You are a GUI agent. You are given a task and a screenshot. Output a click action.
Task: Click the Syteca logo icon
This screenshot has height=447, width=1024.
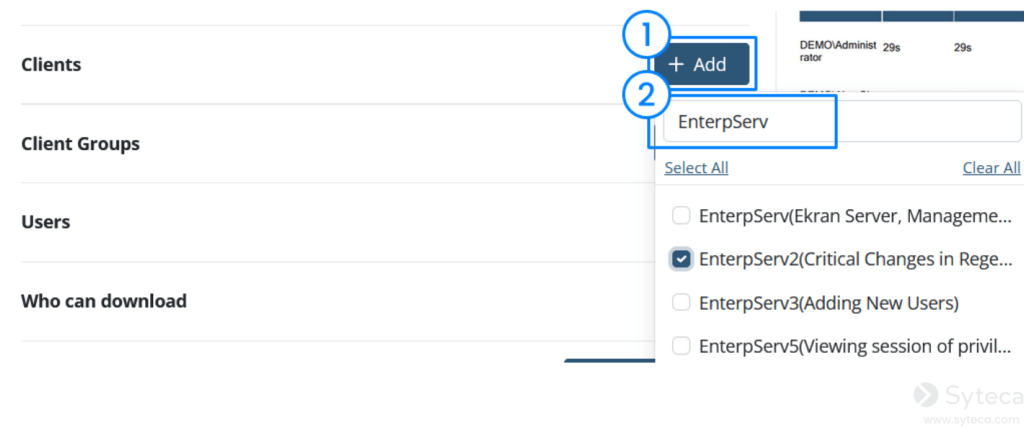pos(926,395)
